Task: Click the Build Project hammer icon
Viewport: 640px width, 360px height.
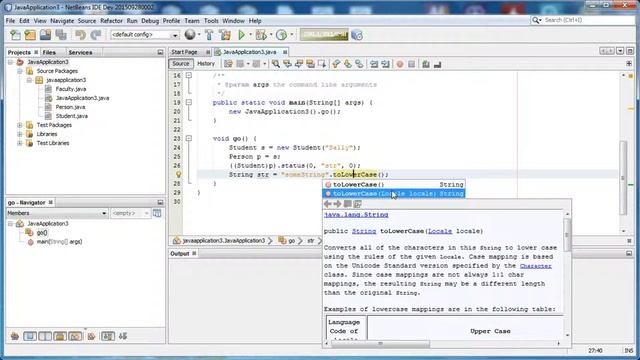Action: [209, 35]
